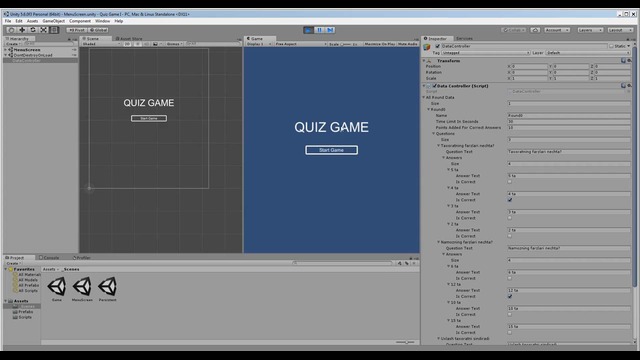
Task: Open the Component menu
Action: [80, 21]
